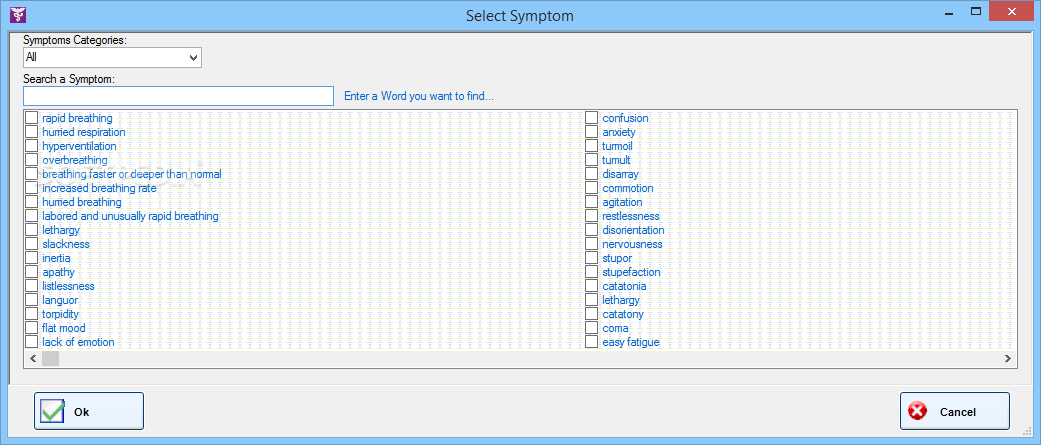Toggle the 'easy fatigue' checkbox

point(592,342)
